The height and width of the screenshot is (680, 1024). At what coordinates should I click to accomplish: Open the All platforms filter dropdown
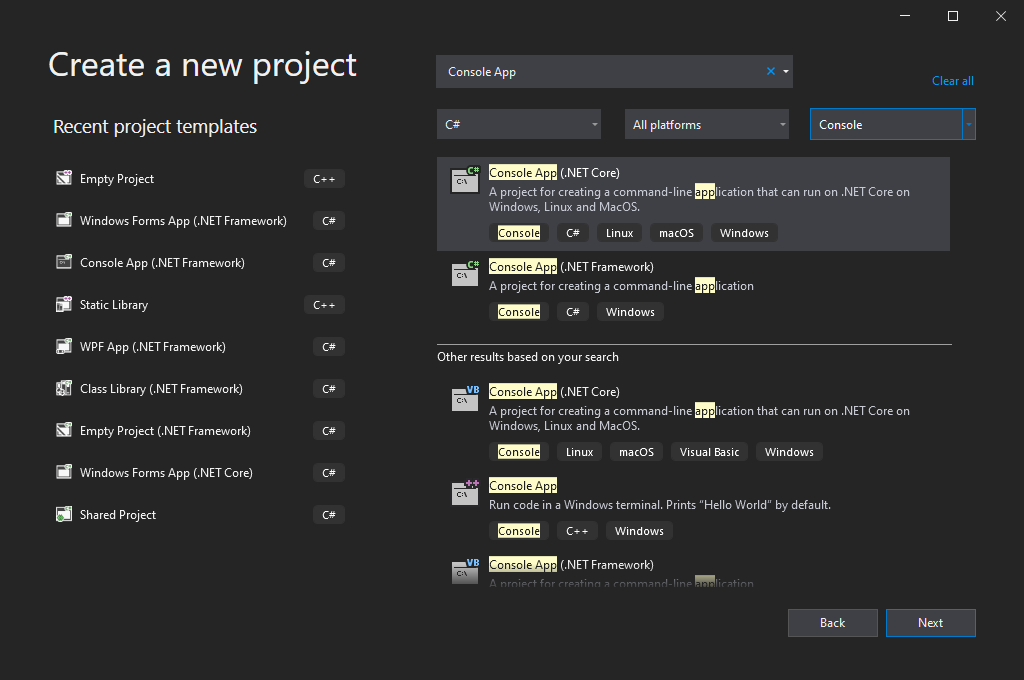(x=707, y=124)
